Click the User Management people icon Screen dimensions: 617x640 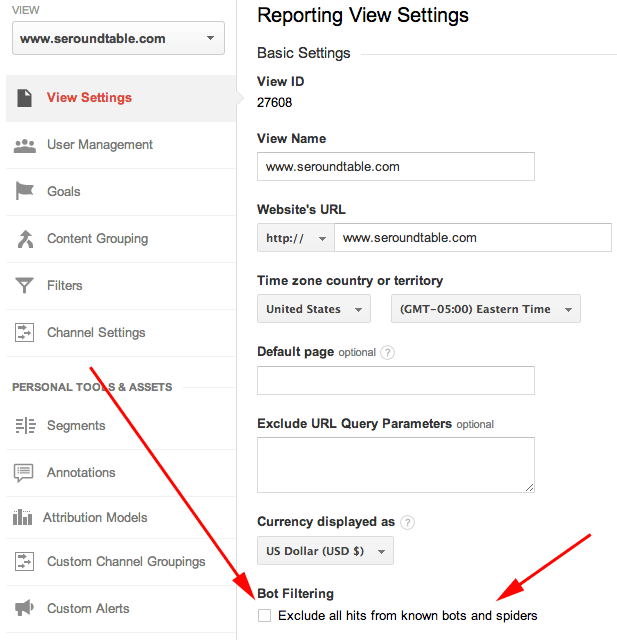point(25,146)
